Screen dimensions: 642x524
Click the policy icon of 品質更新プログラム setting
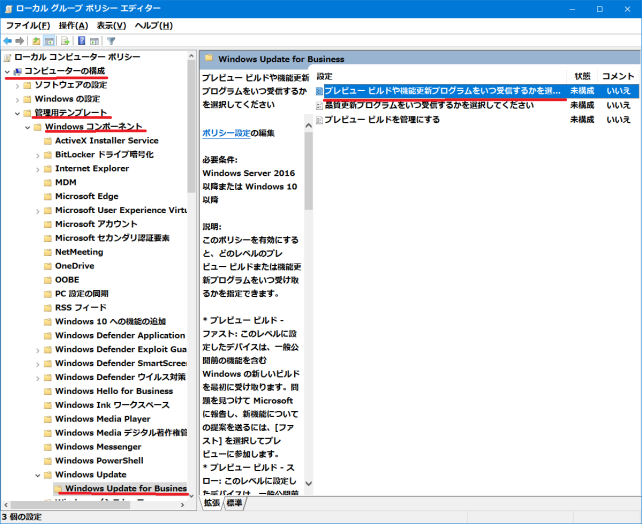tap(319, 106)
